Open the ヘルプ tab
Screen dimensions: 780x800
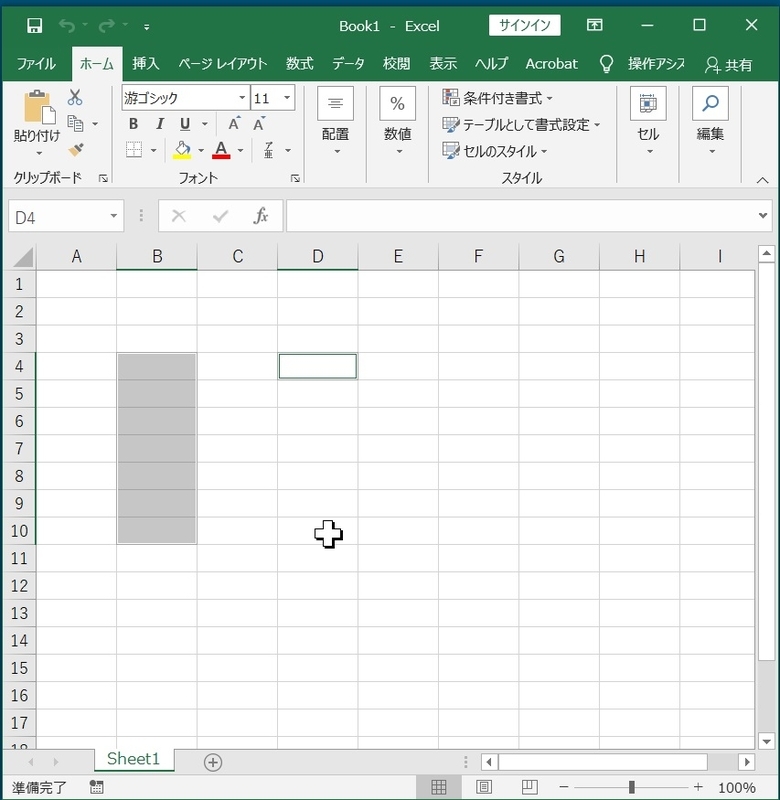[491, 64]
